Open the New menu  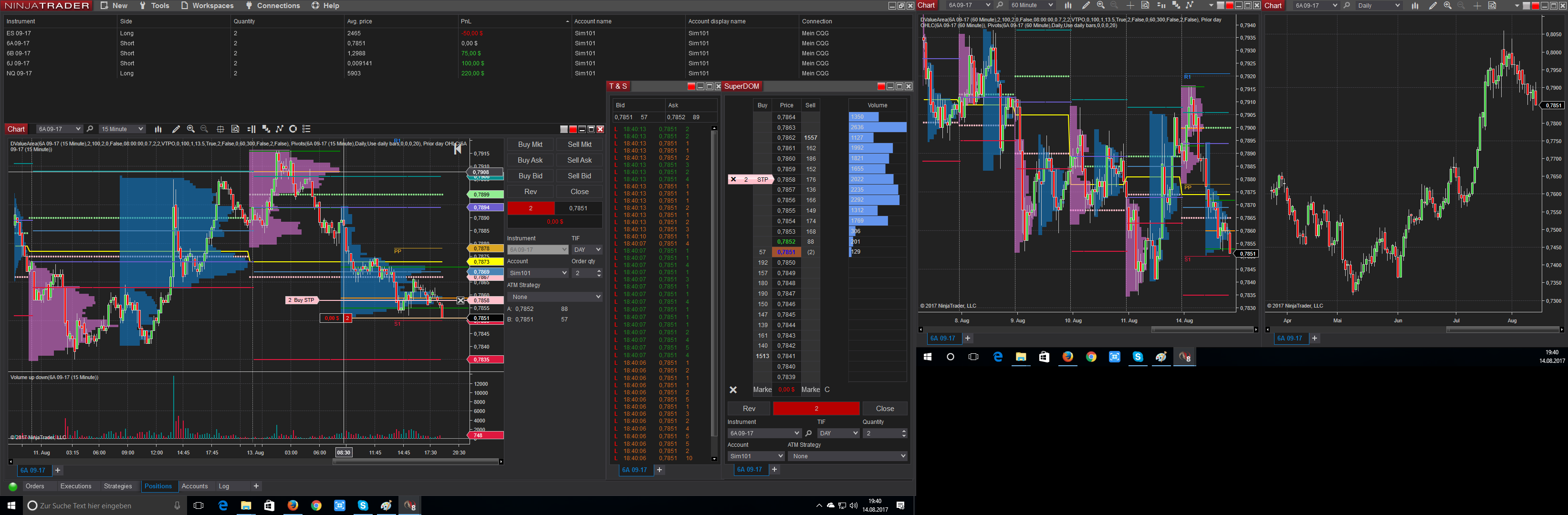pyautogui.click(x=114, y=5)
